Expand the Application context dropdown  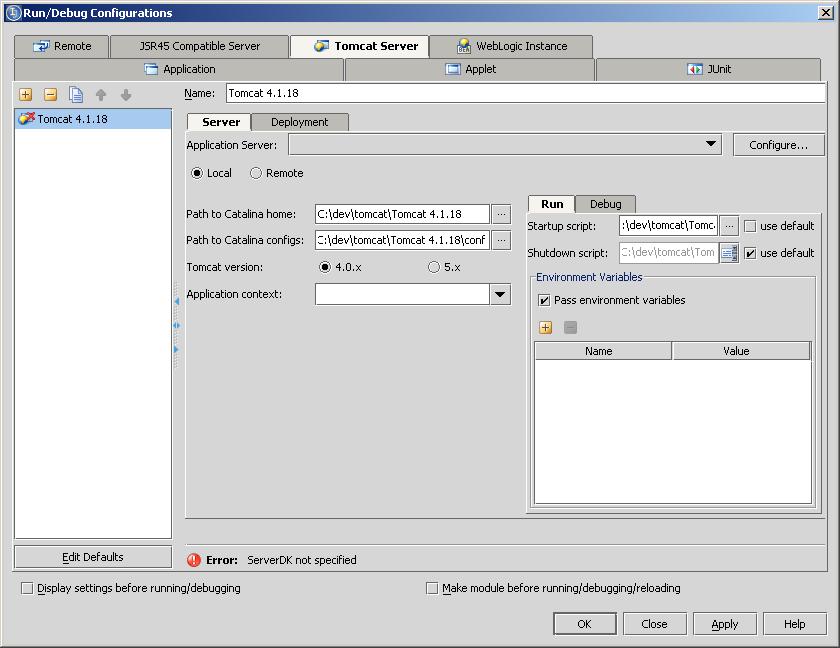[x=500, y=294]
